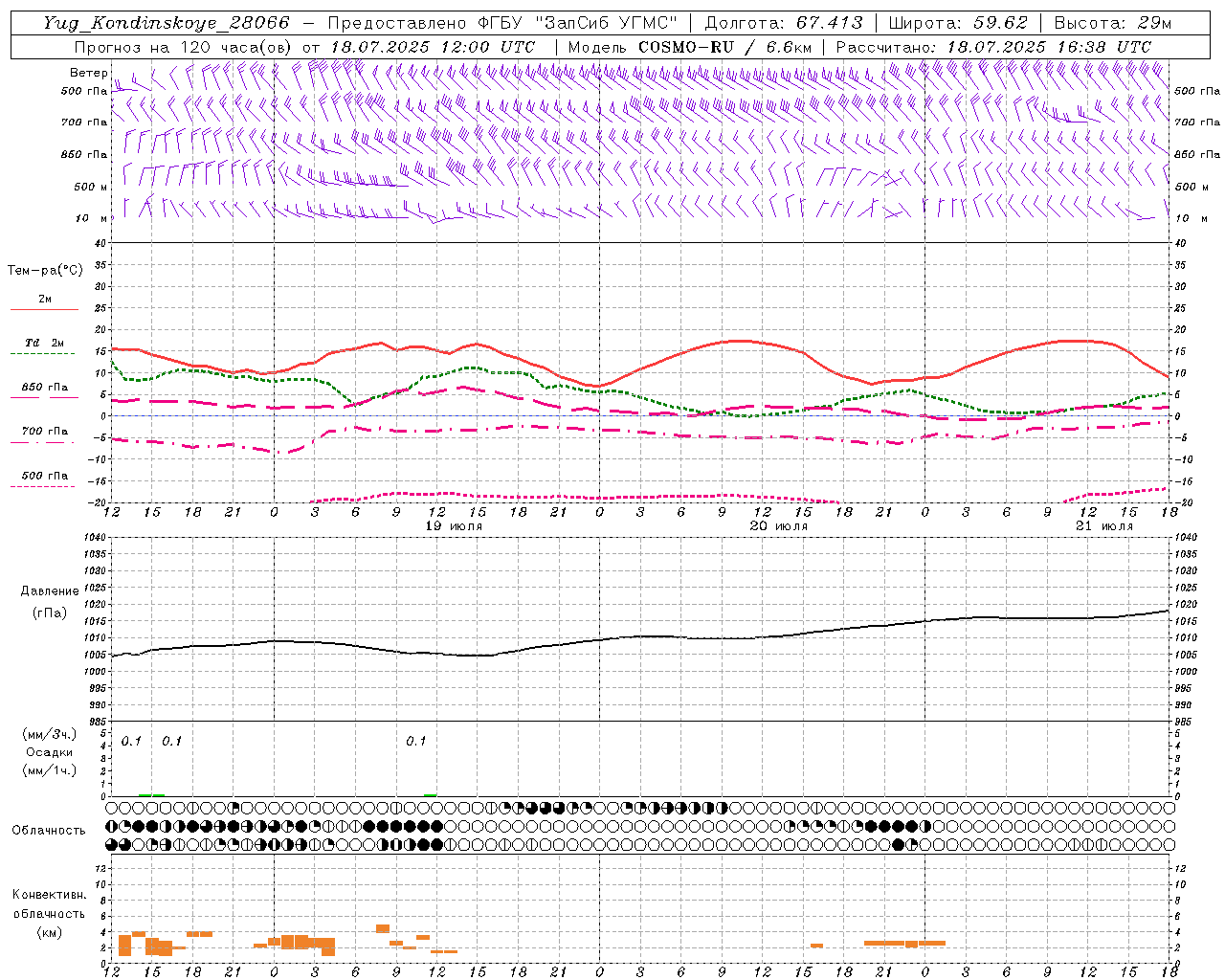Click the forecast start time 18.07.2025 12:00 UTC
Image resolution: width=1225 pixels, height=980 pixels.
[x=433, y=47]
